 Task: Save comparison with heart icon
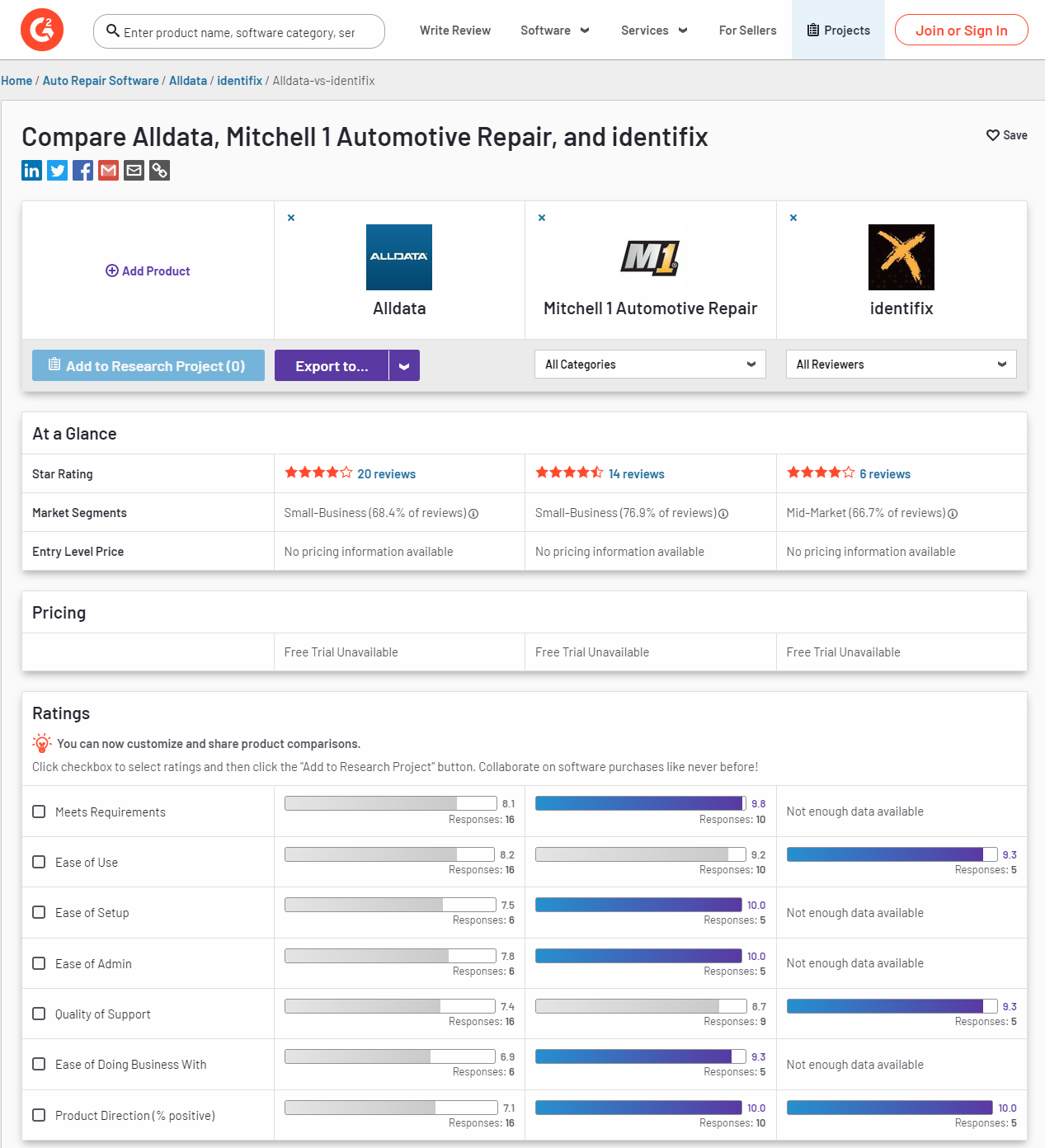pos(993,135)
